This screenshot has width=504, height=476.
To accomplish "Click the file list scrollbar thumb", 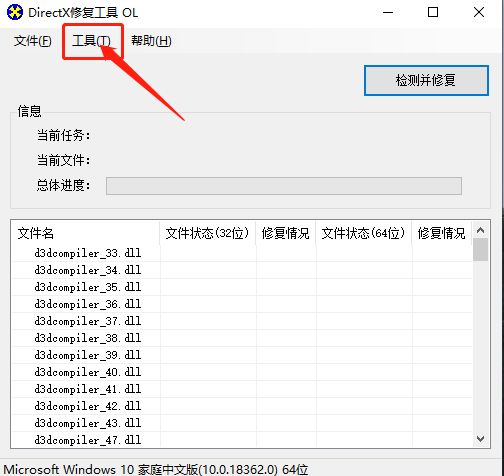I will point(480,249).
